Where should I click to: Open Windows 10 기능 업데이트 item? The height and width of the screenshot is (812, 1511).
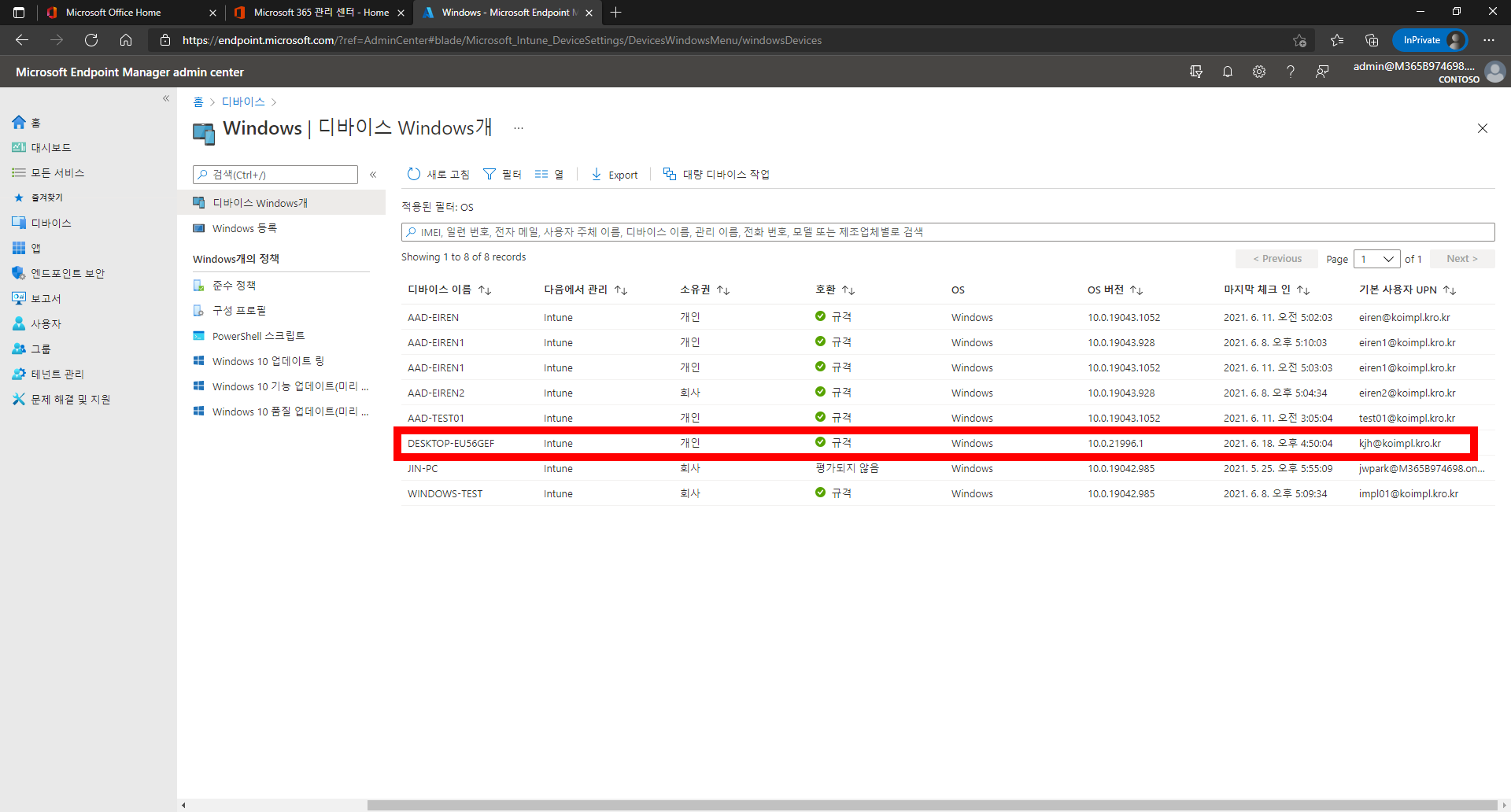point(281,386)
